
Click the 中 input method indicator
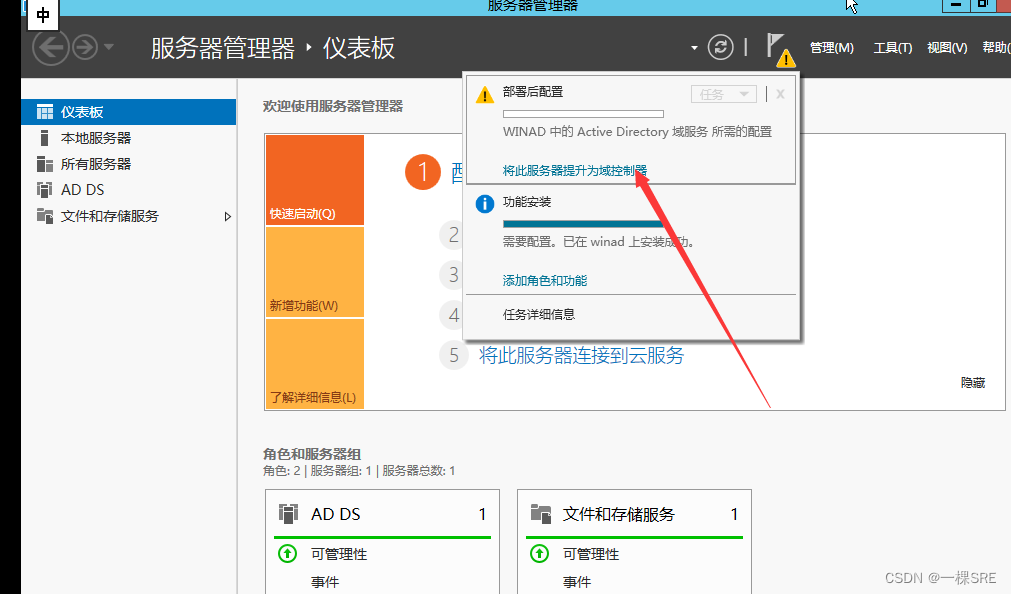pyautogui.click(x=41, y=16)
